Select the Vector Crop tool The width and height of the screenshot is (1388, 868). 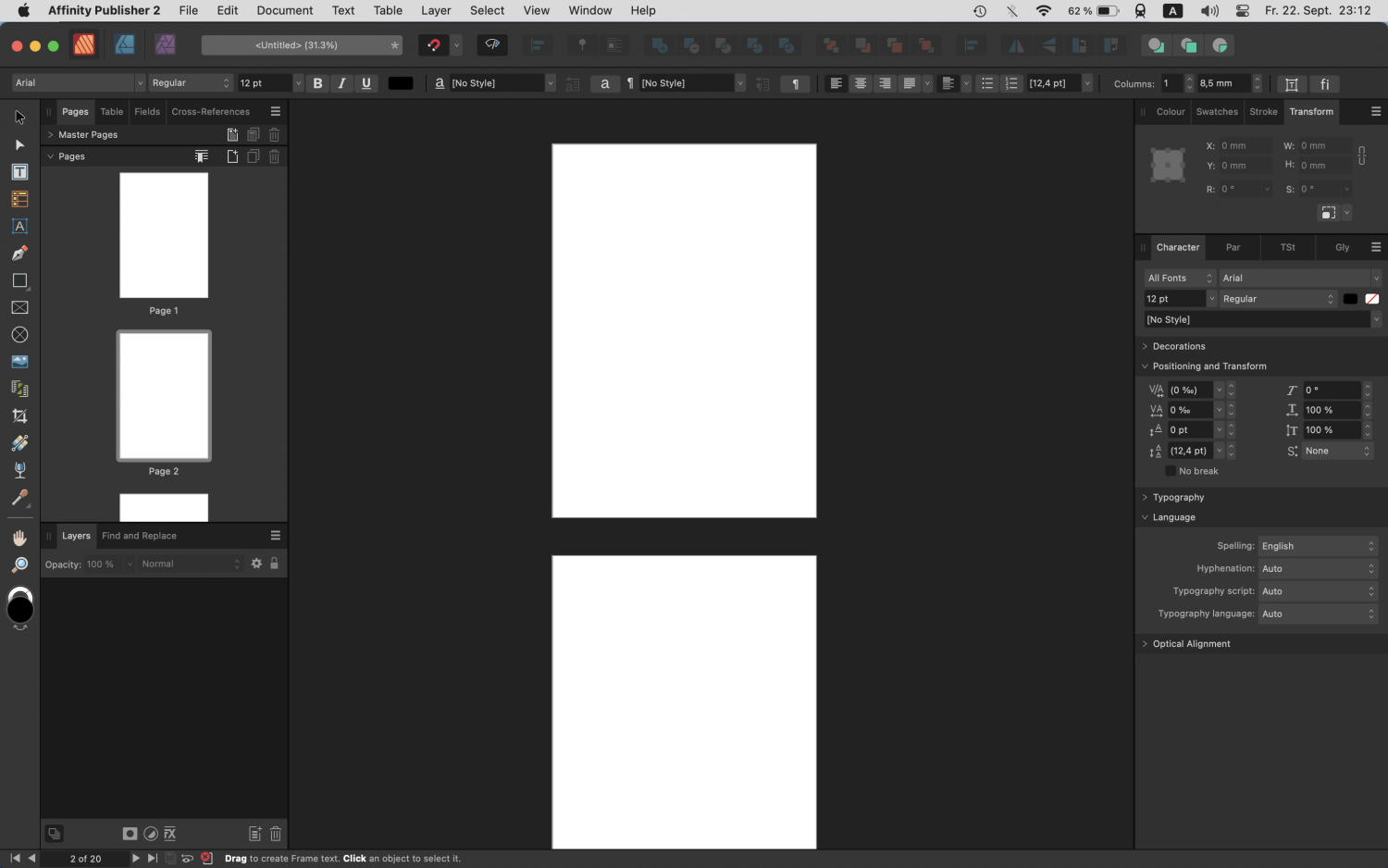19,415
